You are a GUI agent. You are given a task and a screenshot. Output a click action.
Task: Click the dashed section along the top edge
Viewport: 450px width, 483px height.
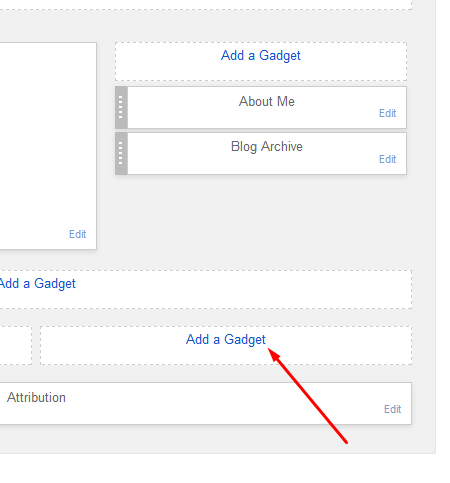point(206,5)
